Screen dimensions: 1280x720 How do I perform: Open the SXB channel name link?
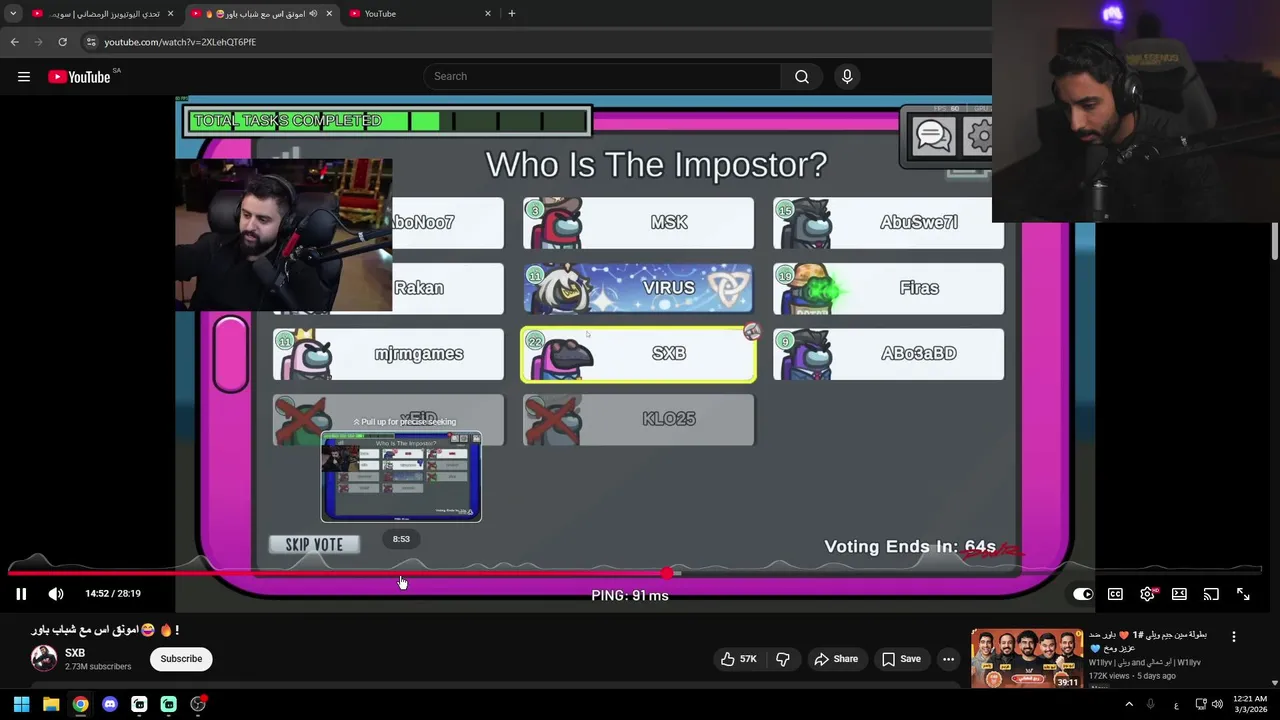(75, 653)
